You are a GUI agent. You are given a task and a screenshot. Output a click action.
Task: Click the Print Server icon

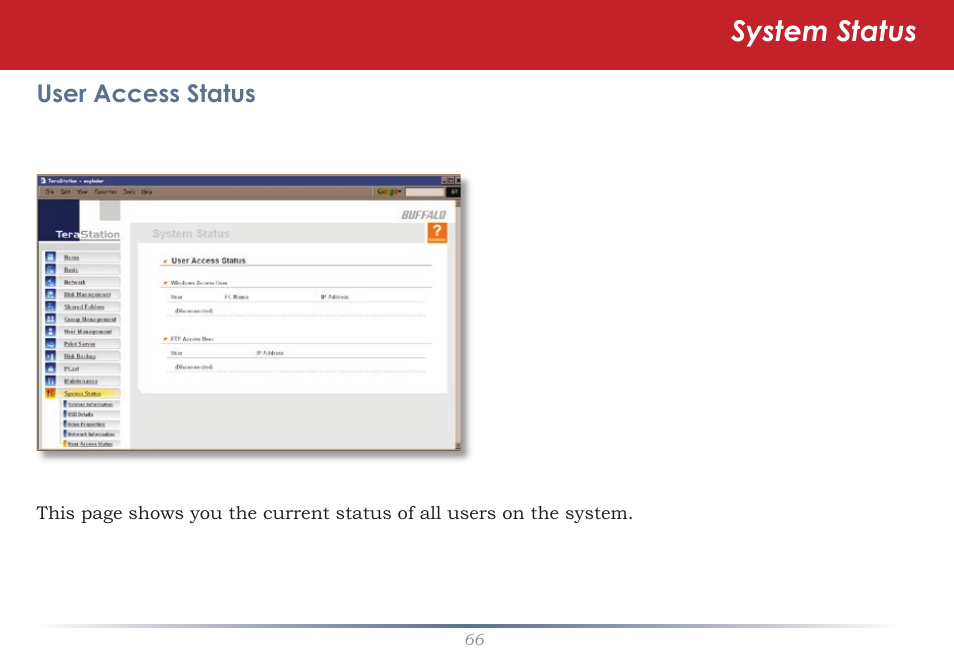click(50, 344)
